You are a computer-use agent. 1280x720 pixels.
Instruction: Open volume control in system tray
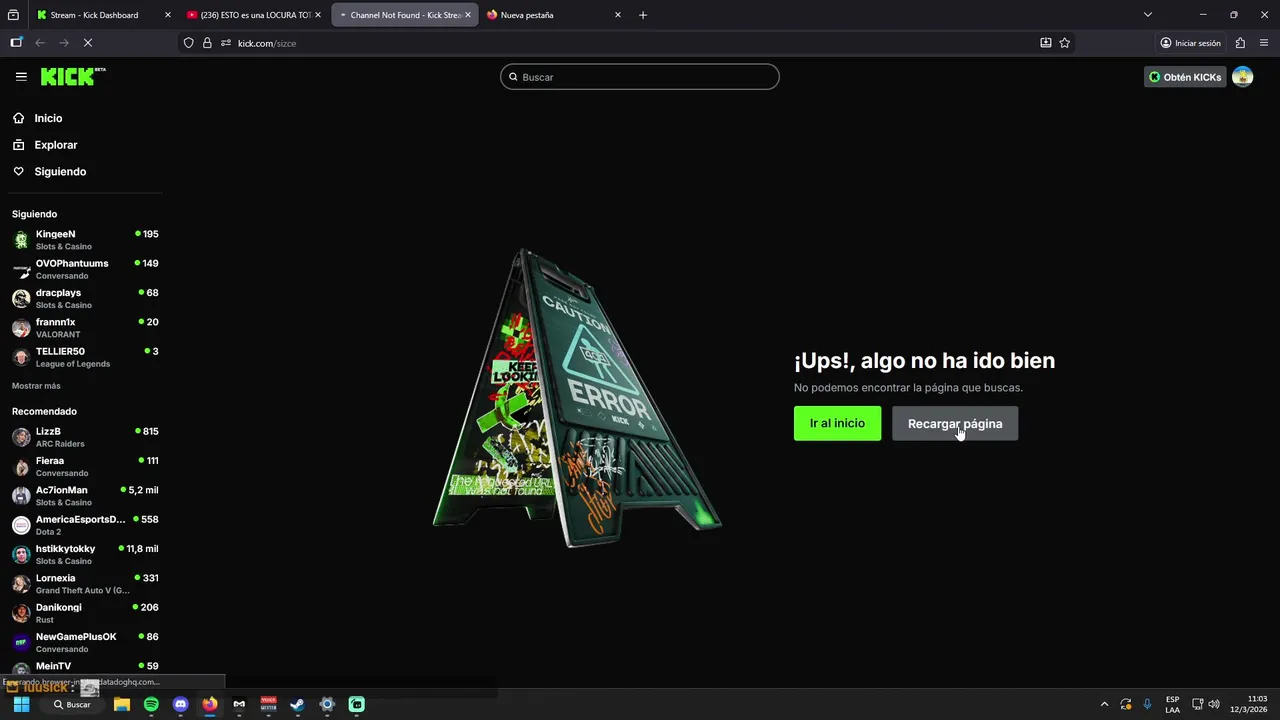[x=1214, y=704]
